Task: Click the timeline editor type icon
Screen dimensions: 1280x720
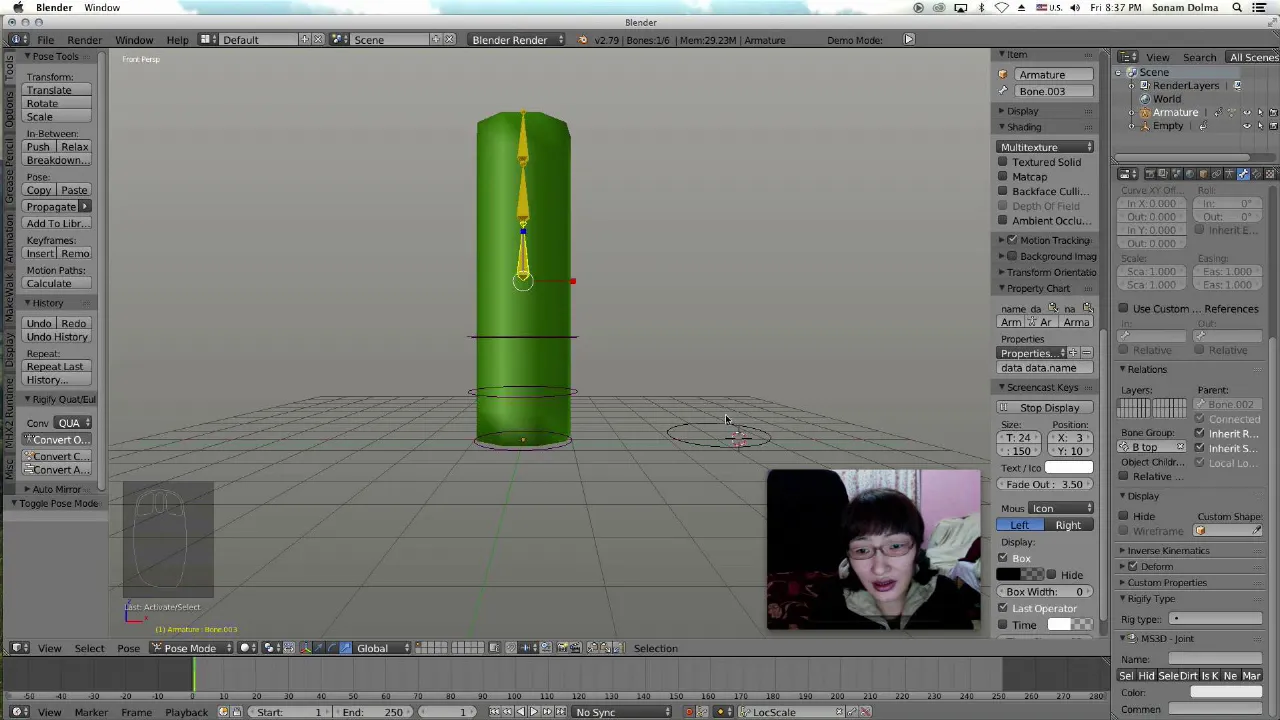Action: (x=17, y=712)
